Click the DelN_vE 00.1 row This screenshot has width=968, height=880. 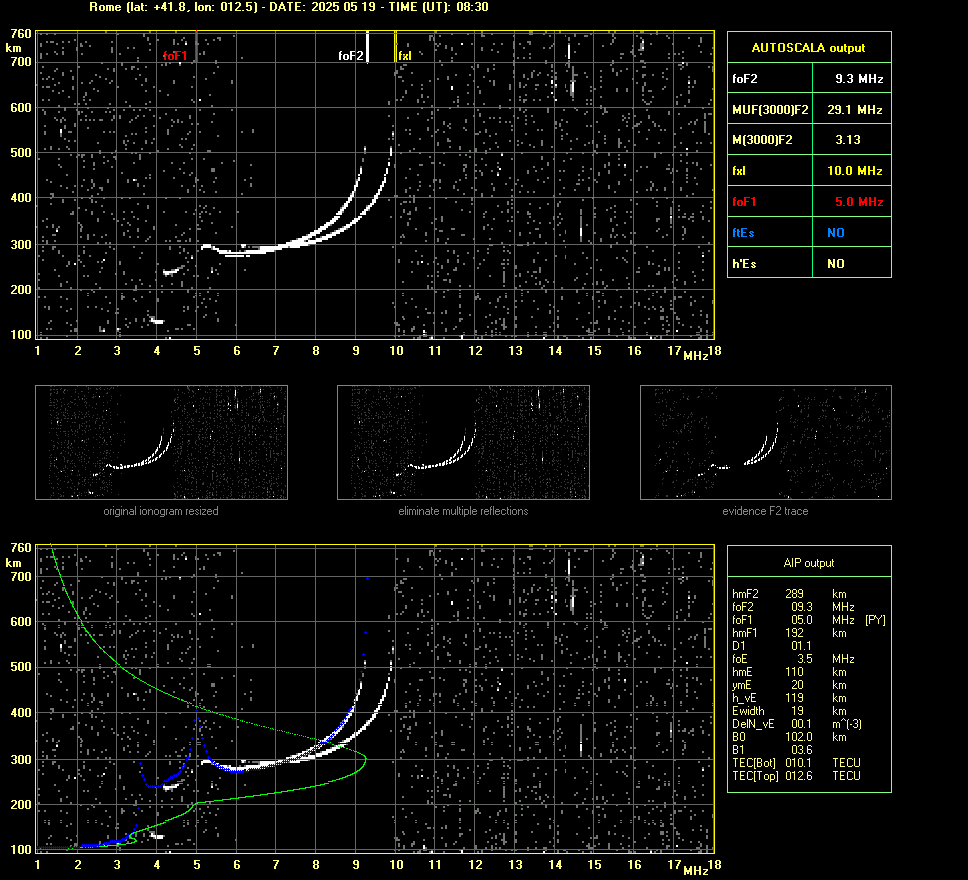(x=797, y=724)
